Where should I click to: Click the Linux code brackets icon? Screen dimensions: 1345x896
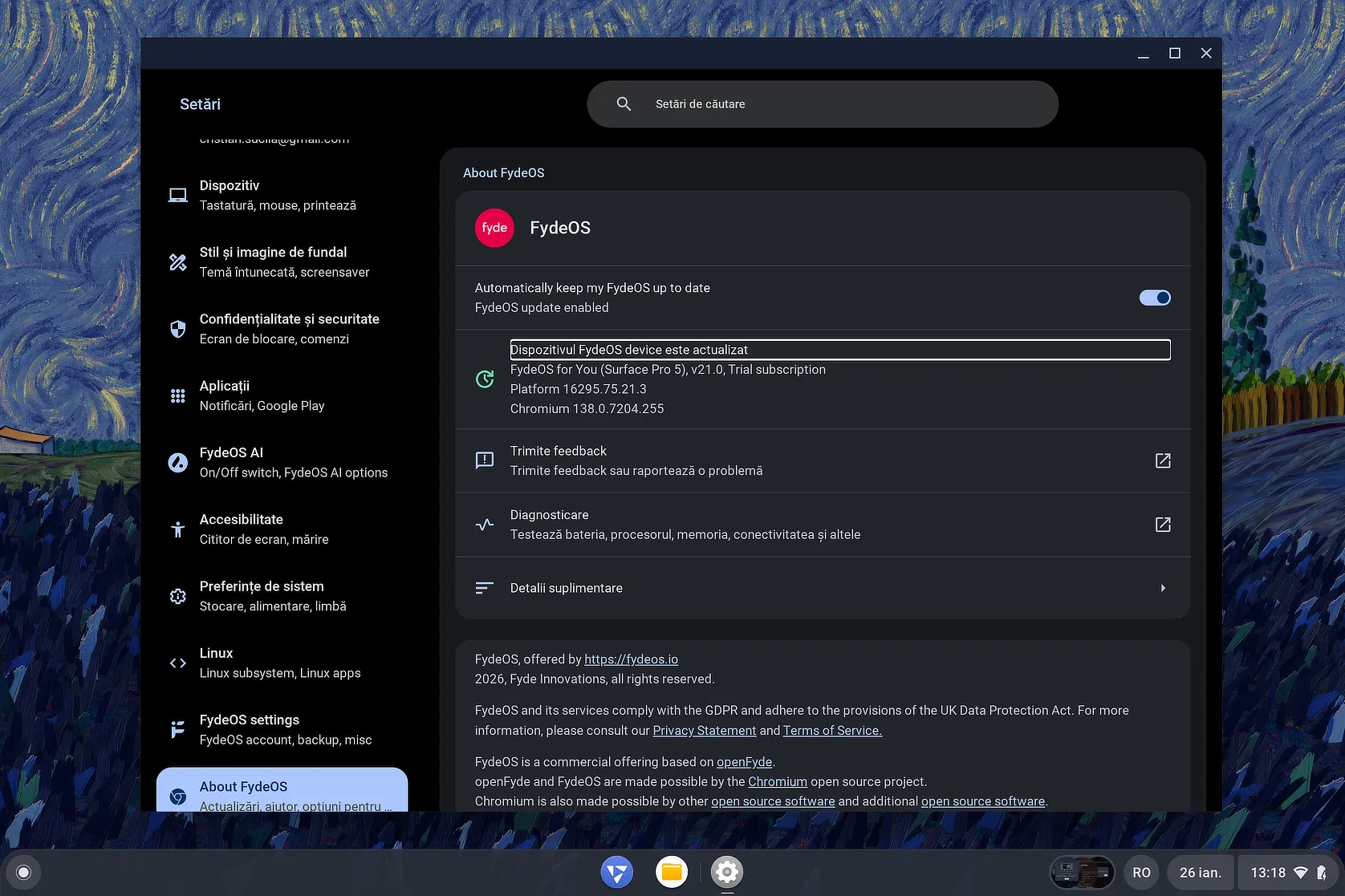(x=178, y=663)
